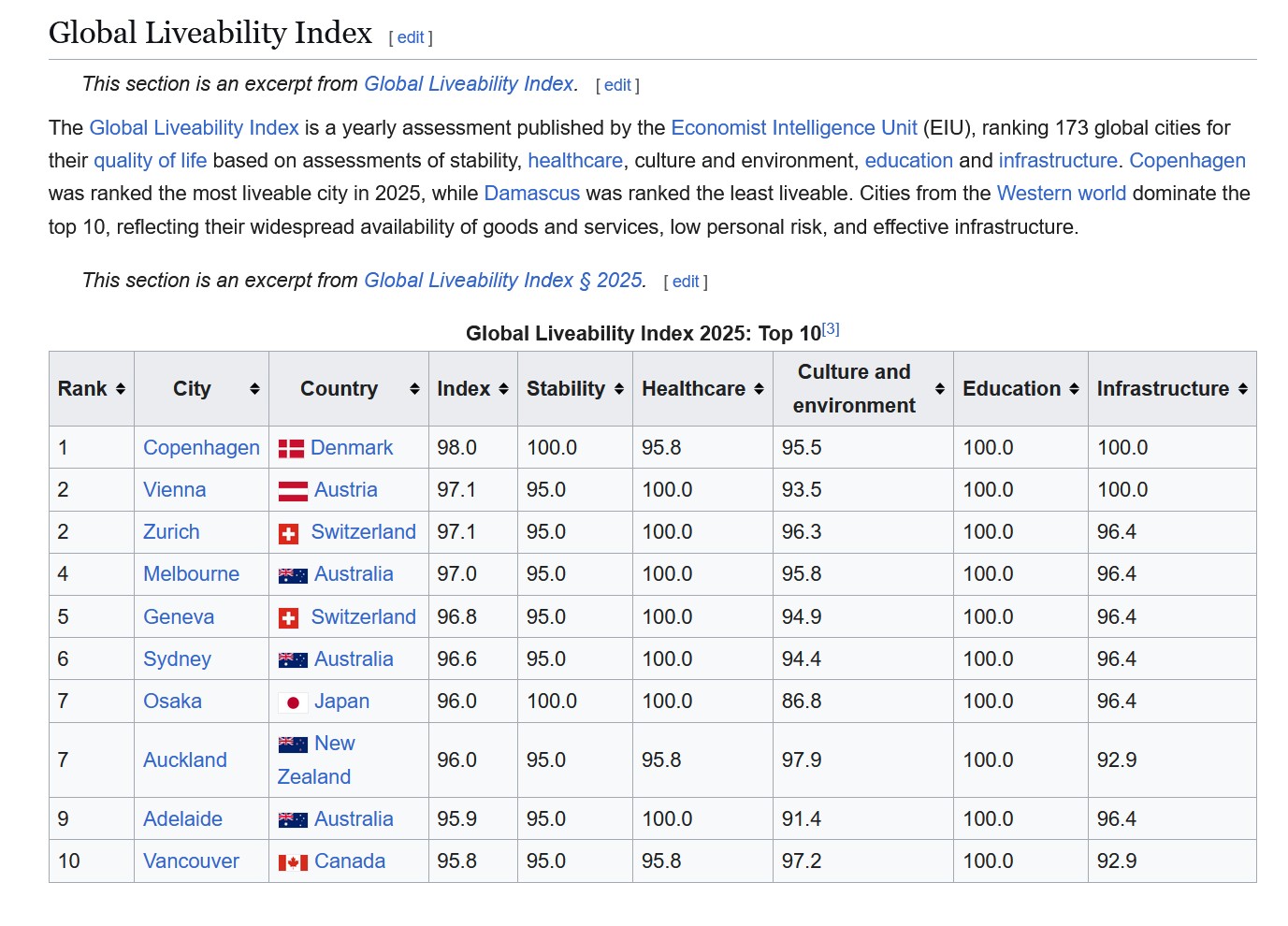The image size is (1288, 926).
Task: Sort table by Infrastructure column arrows
Action: point(1242,389)
